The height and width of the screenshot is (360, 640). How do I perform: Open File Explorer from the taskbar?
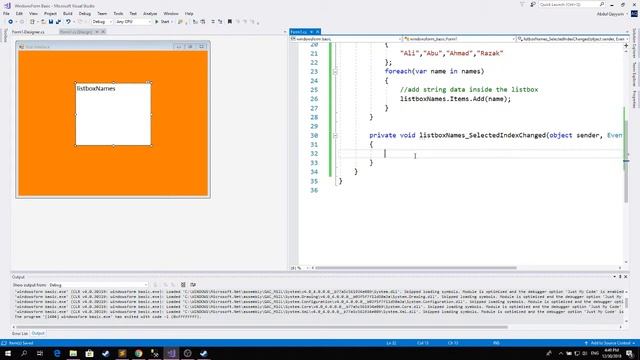(x=73, y=353)
